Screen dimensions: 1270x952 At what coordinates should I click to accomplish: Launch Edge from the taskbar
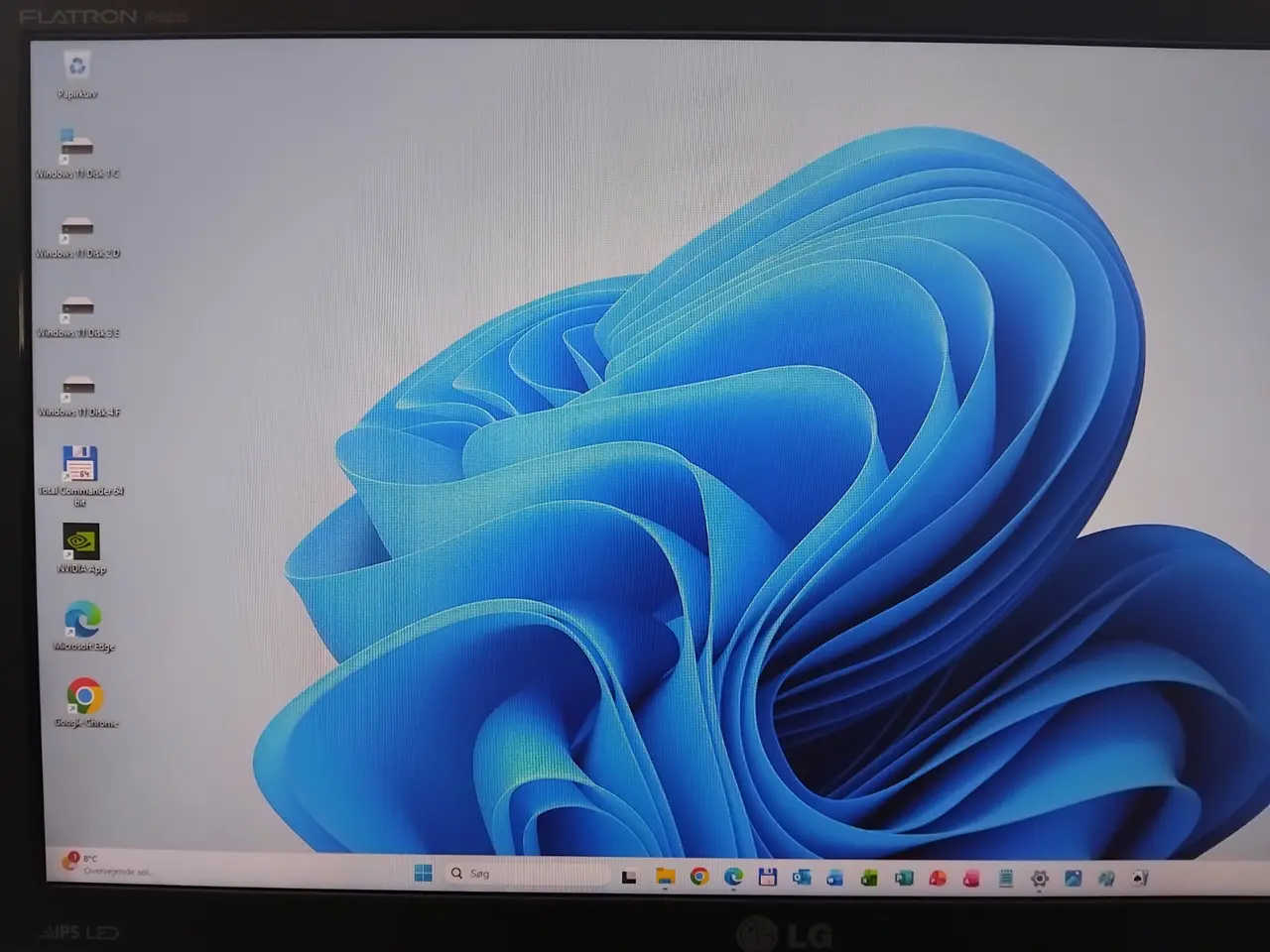click(733, 877)
